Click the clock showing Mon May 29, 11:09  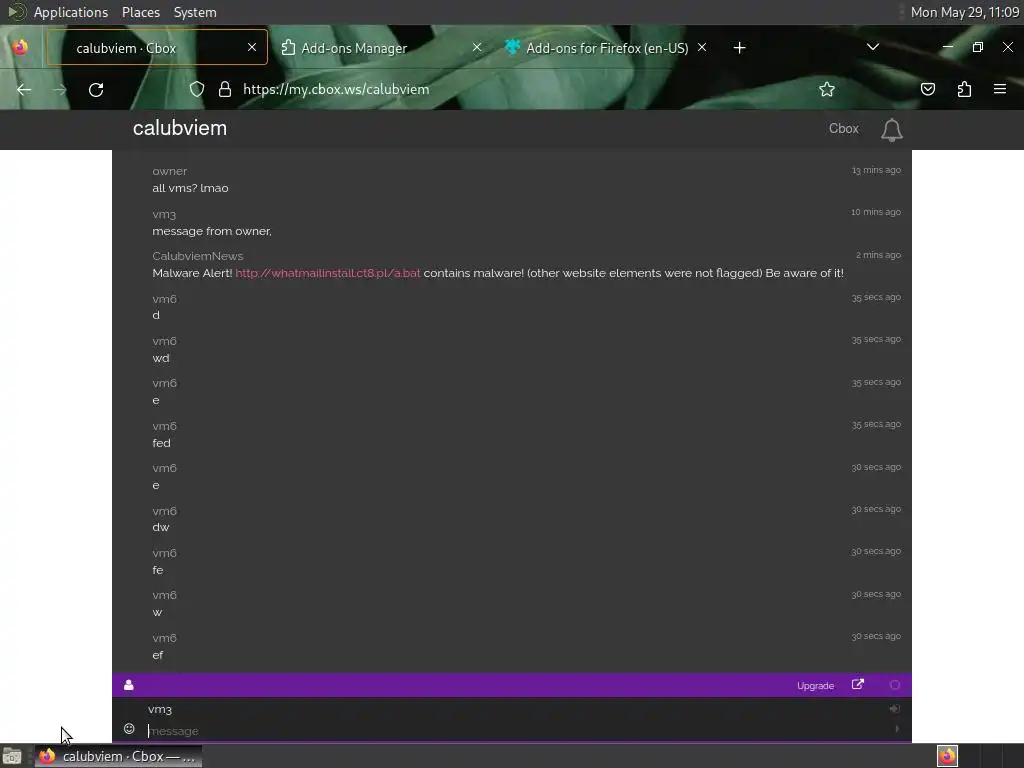coord(965,12)
